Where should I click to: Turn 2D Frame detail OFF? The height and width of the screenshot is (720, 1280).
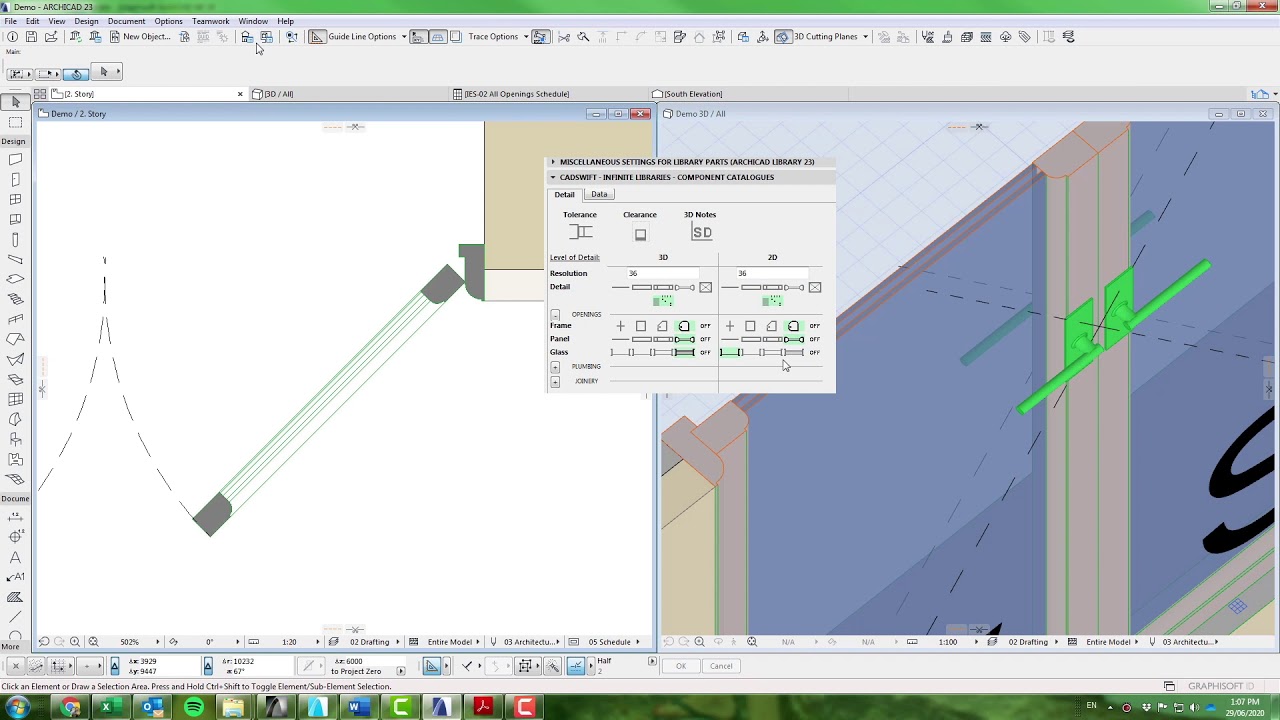(x=814, y=326)
